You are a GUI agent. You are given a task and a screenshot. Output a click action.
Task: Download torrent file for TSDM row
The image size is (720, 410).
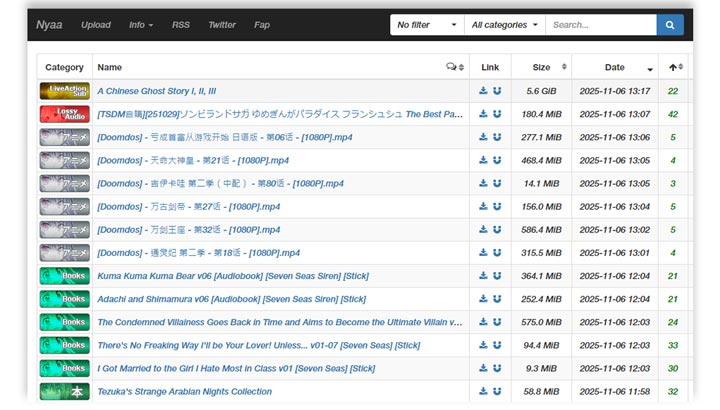(483, 113)
